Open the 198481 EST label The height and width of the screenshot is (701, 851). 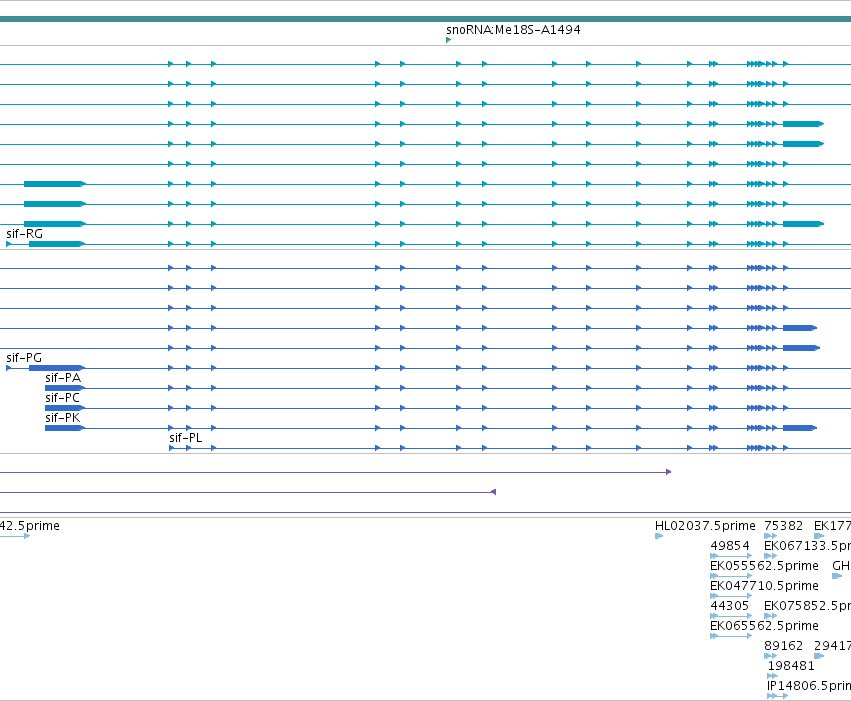pyautogui.click(x=791, y=667)
